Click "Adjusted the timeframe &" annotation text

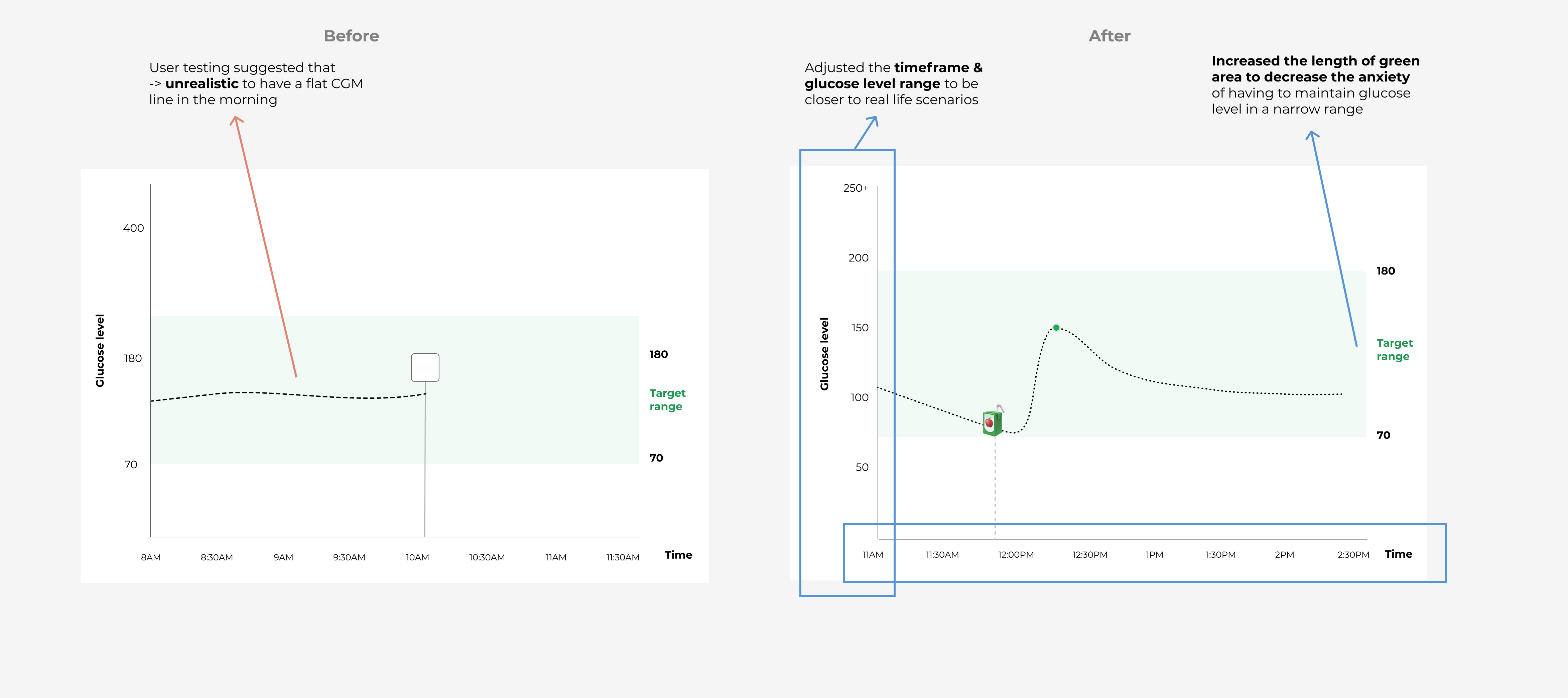(894, 67)
